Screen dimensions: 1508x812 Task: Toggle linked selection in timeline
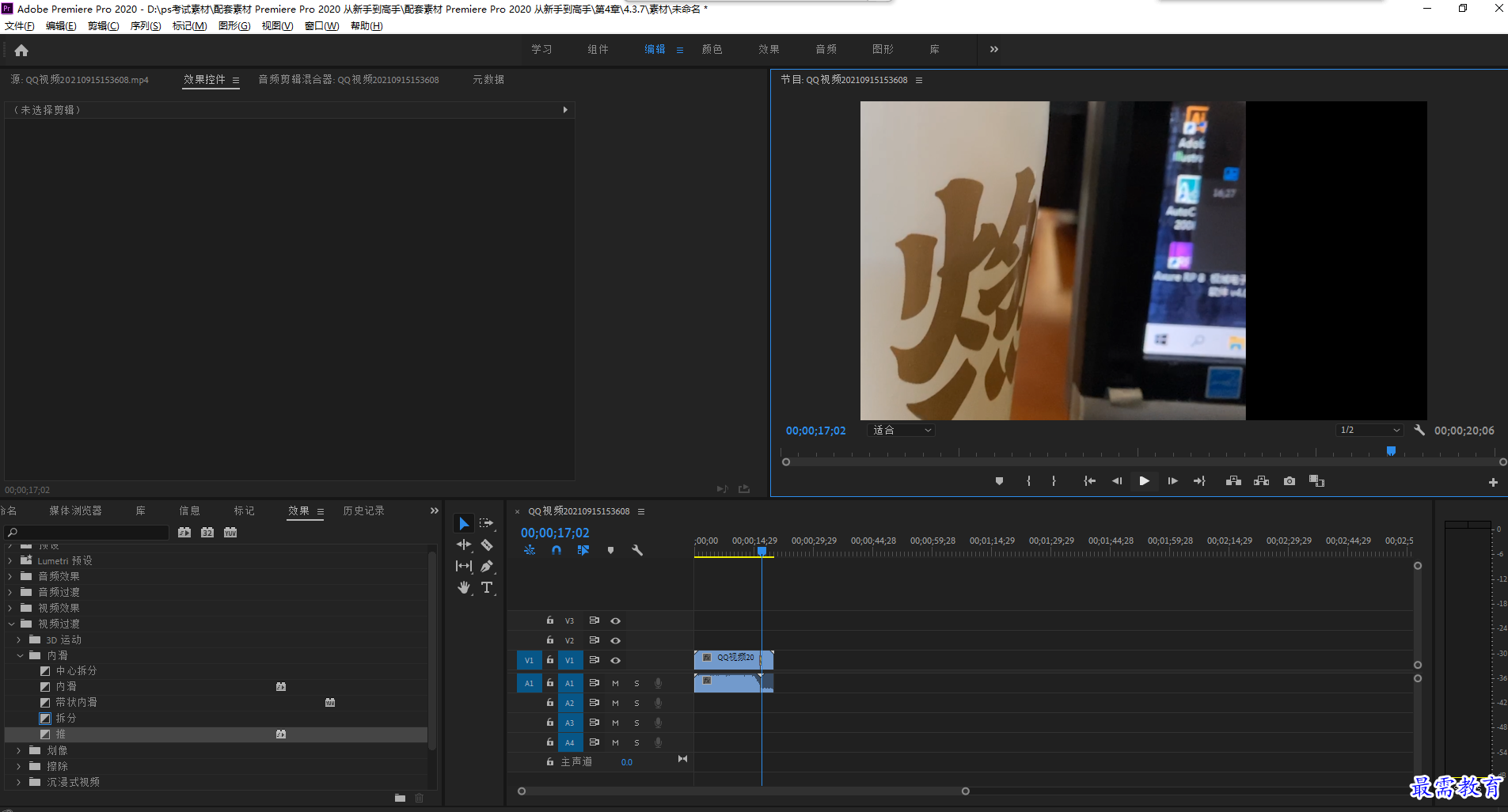pyautogui.click(x=583, y=550)
